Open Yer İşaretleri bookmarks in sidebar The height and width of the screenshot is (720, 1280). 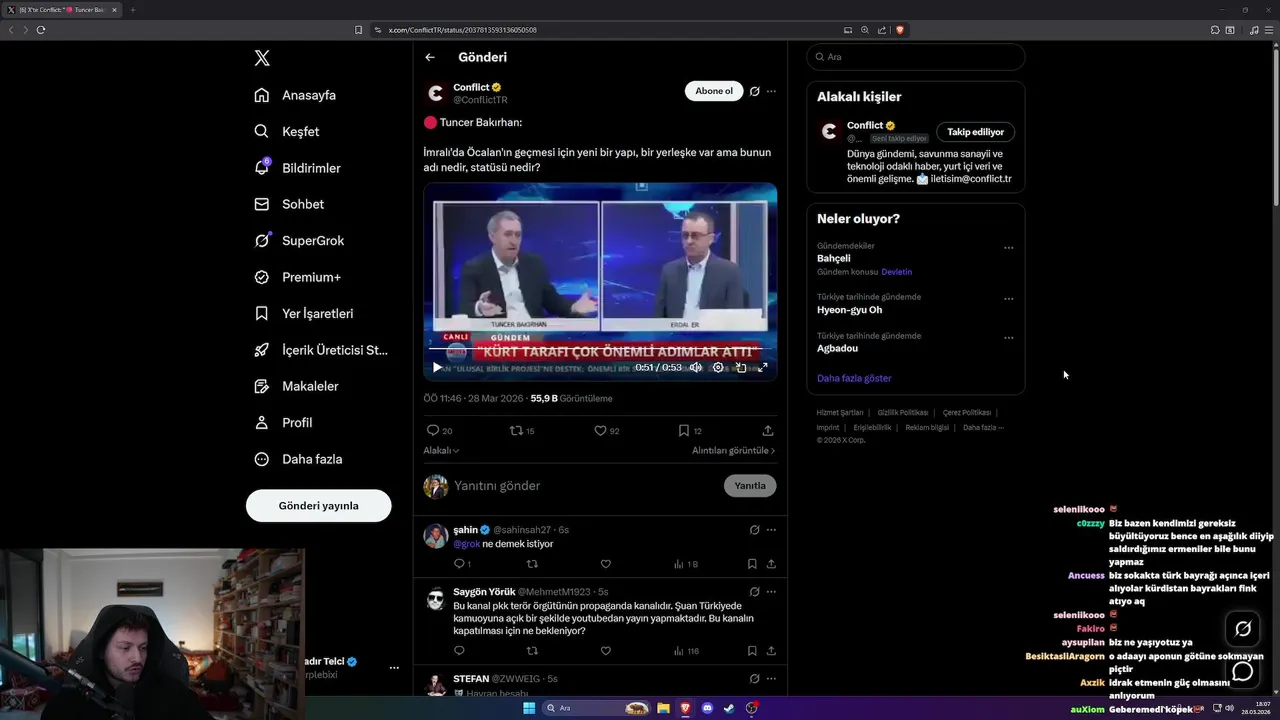(303, 313)
